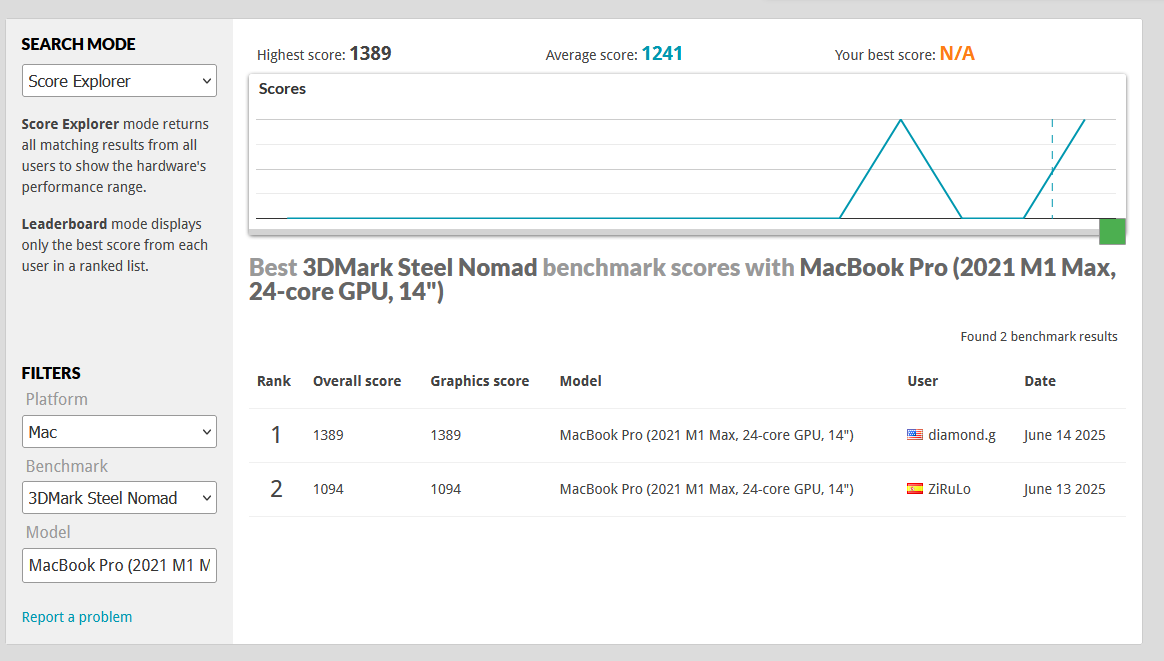This screenshot has height=661, width=1164.
Task: Click the model name in ZiRuLo row
Action: (707, 489)
